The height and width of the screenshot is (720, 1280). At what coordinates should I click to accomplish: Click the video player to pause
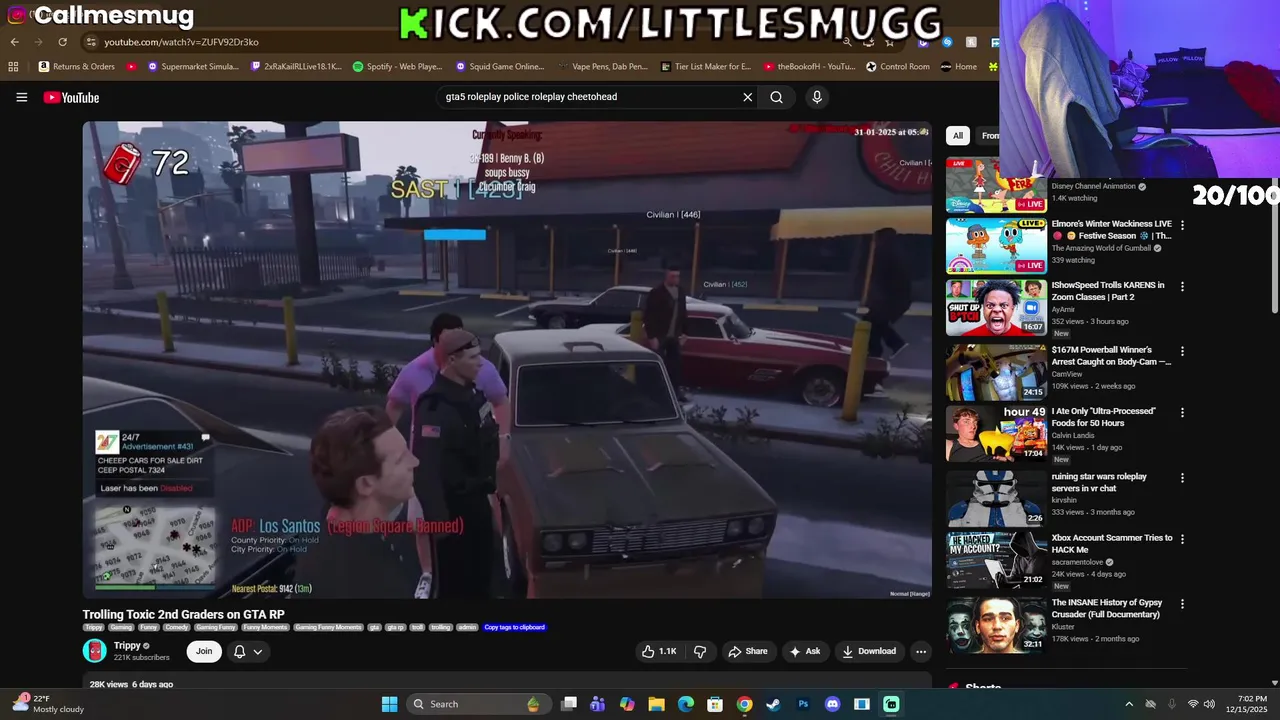[x=507, y=360]
